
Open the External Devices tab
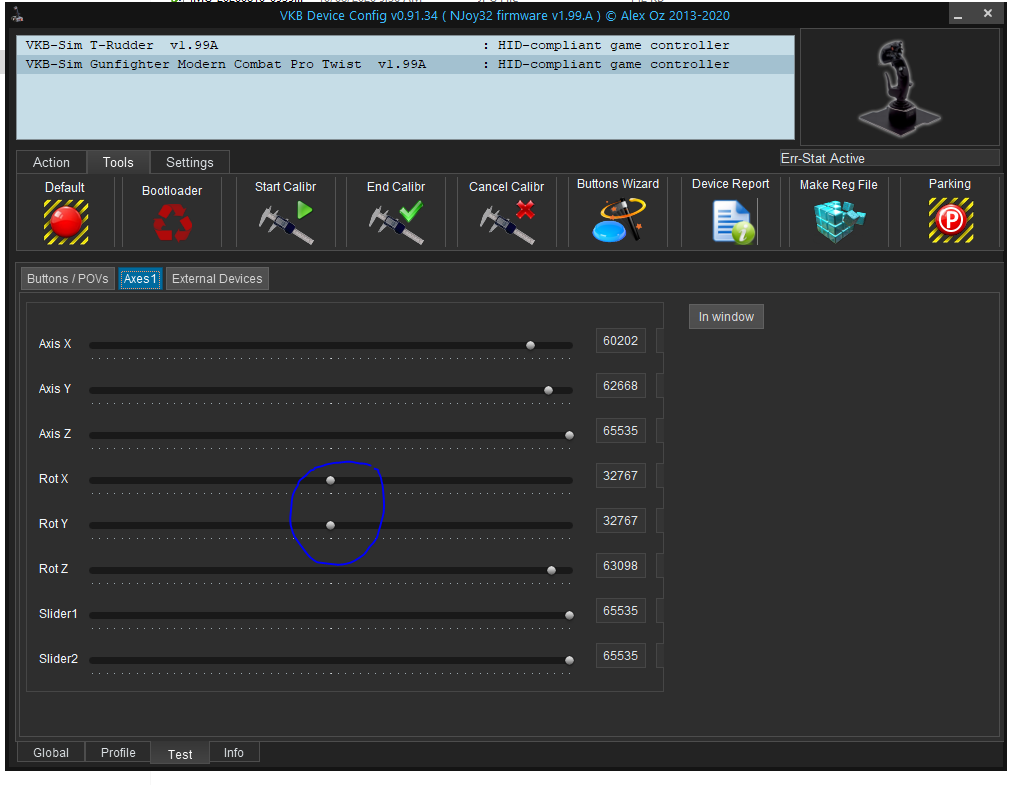(217, 279)
